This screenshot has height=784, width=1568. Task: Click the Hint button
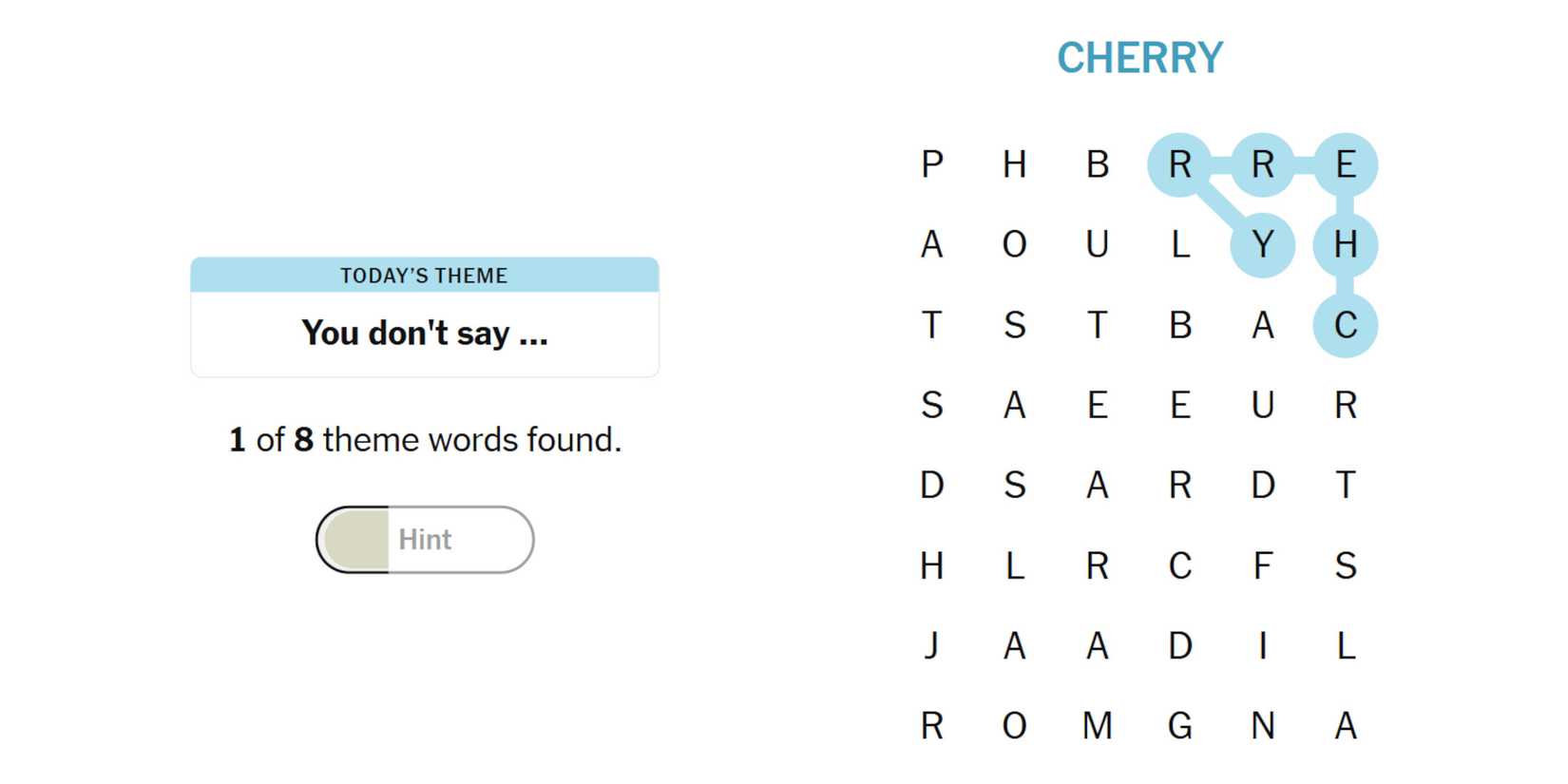point(425,540)
